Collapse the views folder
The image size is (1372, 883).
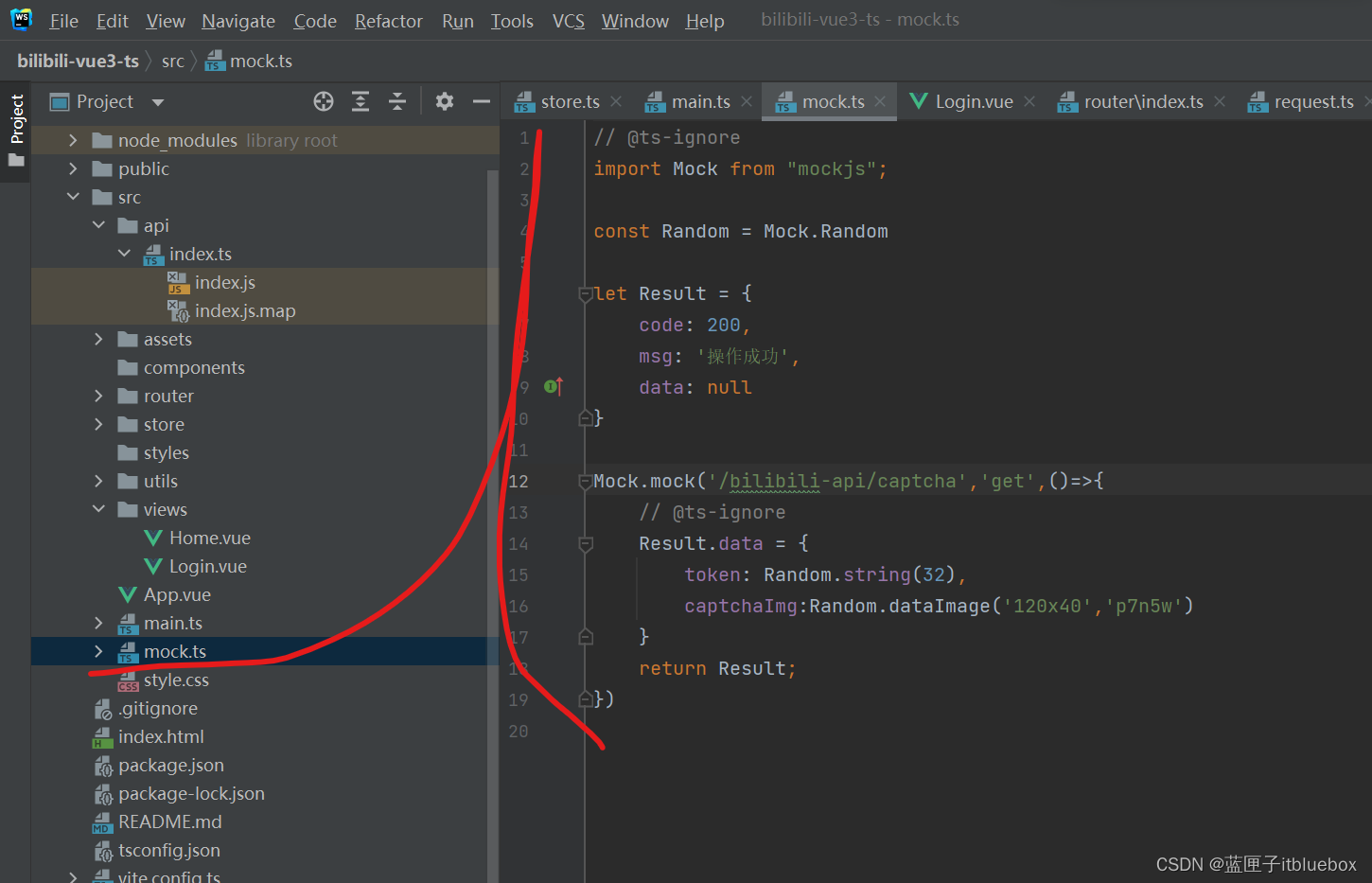point(98,509)
